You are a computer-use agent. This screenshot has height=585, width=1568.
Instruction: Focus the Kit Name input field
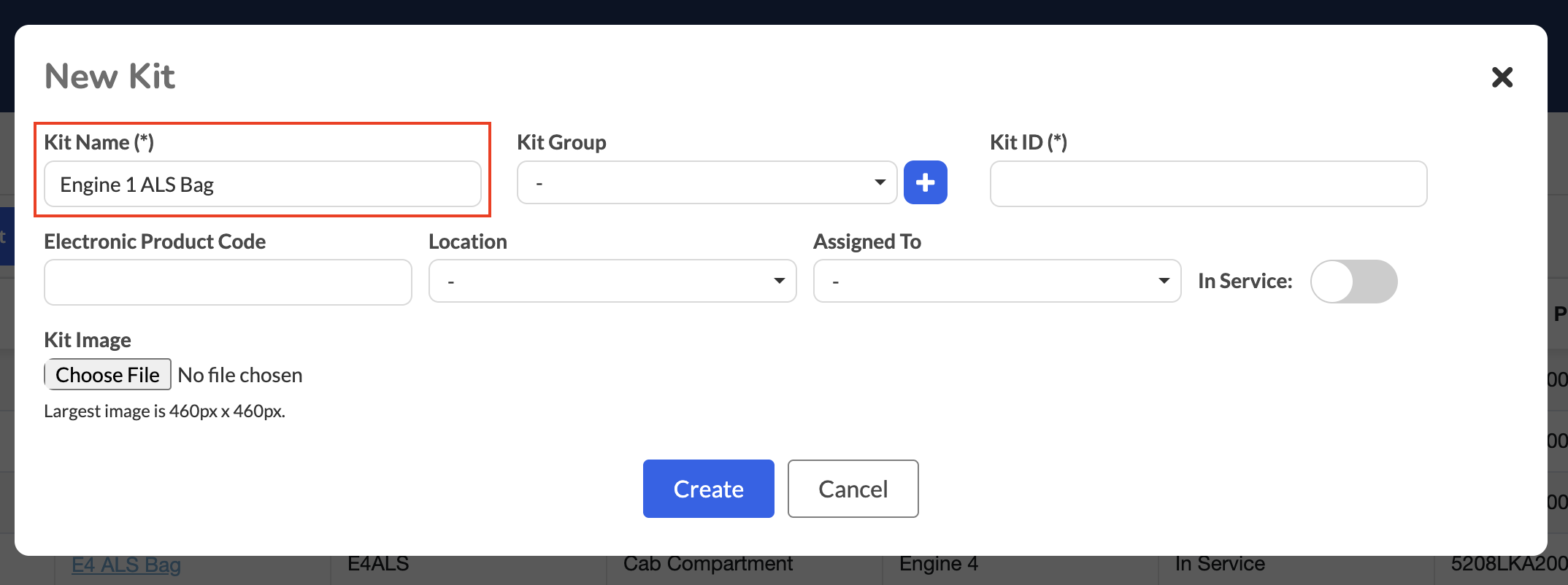pos(263,184)
